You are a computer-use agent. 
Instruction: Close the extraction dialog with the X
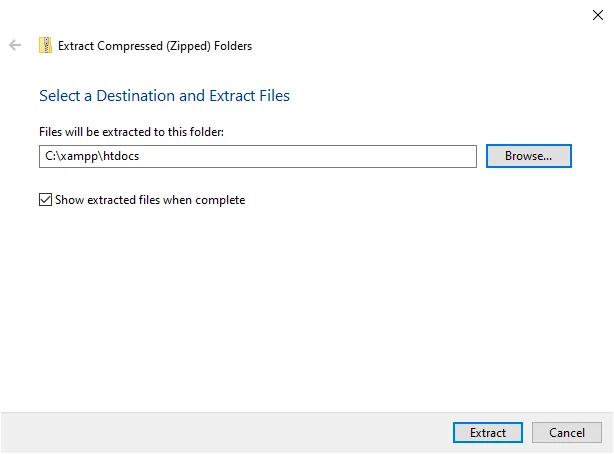point(597,14)
